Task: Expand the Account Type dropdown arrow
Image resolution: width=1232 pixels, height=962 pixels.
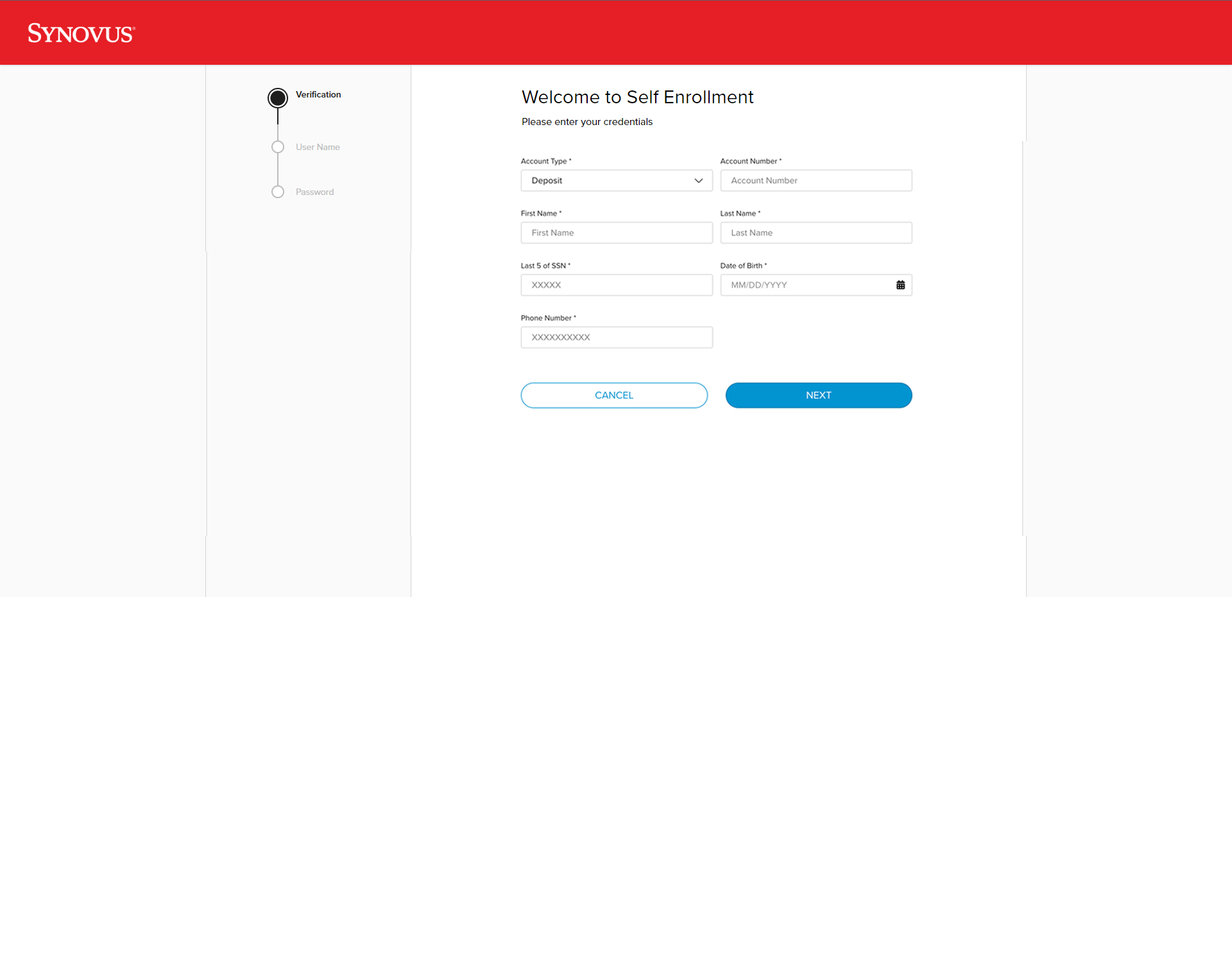Action: pyautogui.click(x=698, y=181)
